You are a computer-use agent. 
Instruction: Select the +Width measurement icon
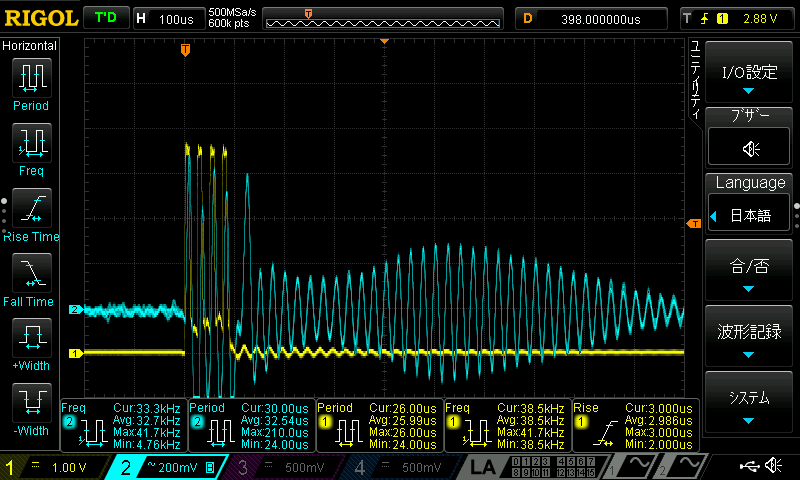coord(31,340)
